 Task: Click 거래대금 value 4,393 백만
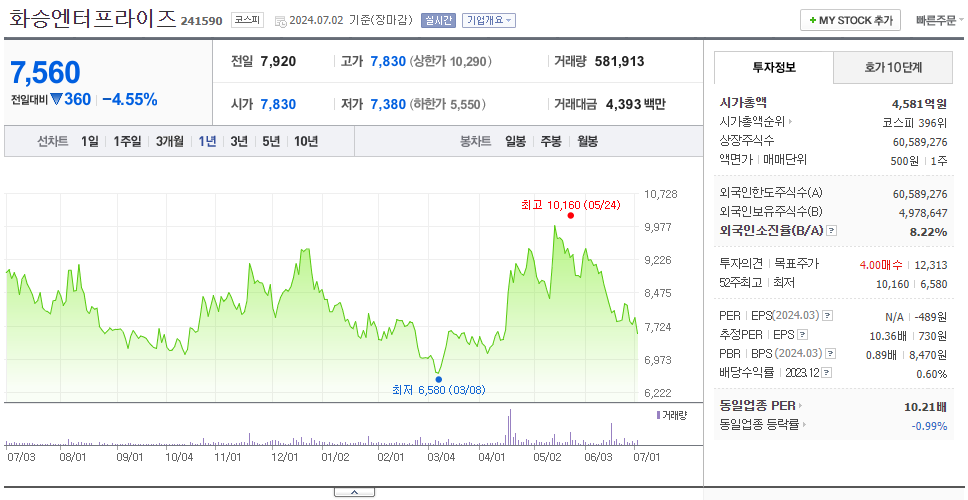pyautogui.click(x=635, y=104)
